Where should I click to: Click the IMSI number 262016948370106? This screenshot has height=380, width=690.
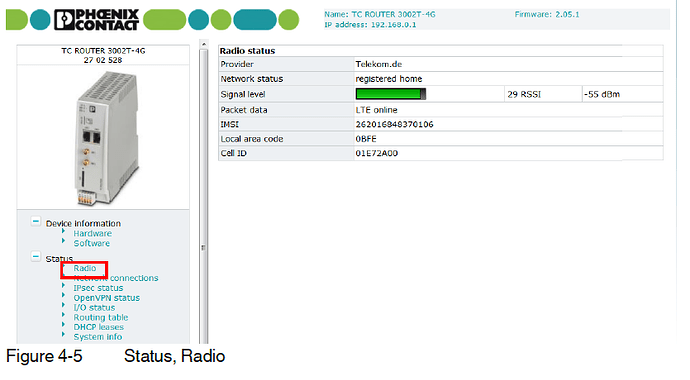[394, 124]
